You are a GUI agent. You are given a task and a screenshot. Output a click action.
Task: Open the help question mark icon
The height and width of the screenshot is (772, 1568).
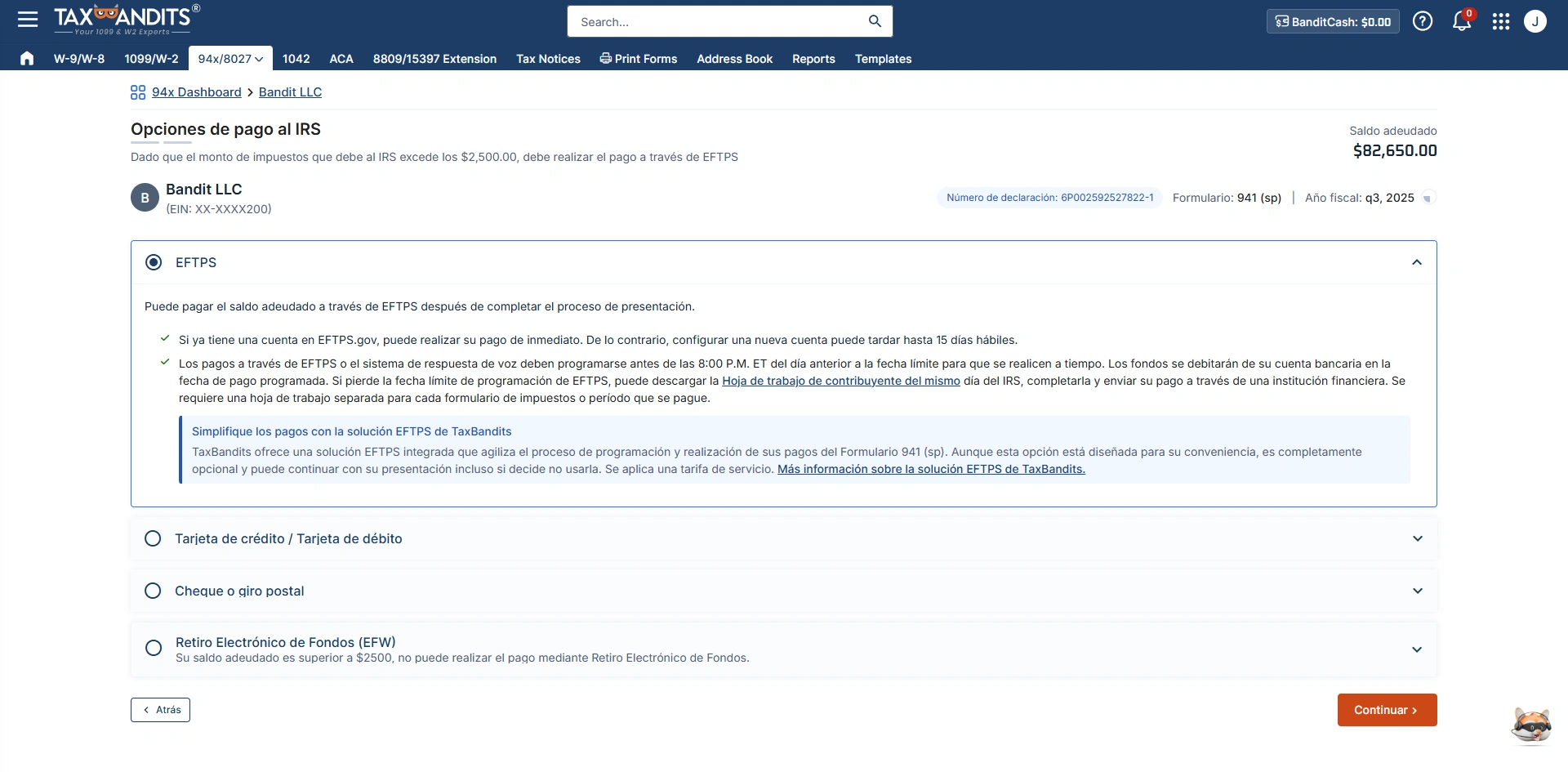point(1423,21)
